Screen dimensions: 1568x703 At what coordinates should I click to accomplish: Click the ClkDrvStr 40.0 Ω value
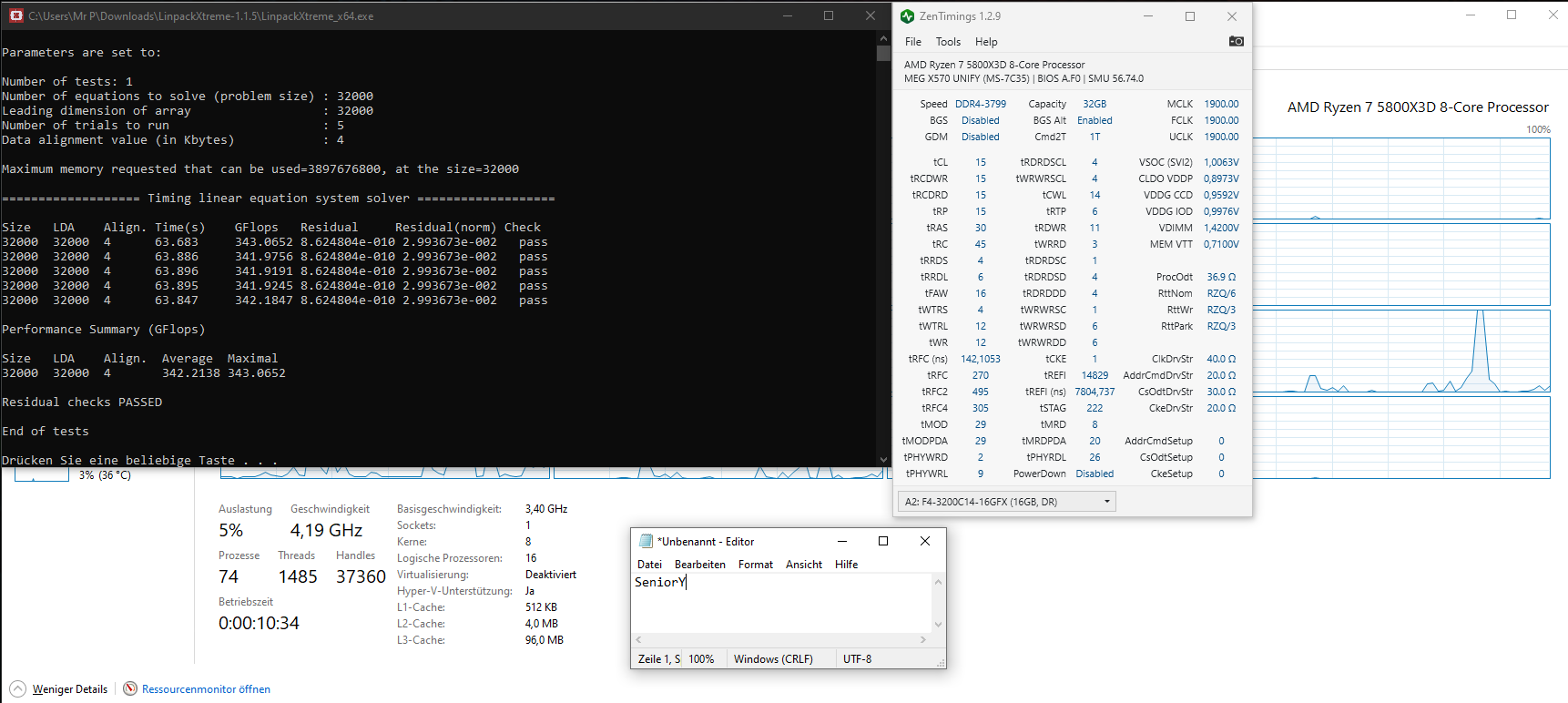tap(1221, 359)
